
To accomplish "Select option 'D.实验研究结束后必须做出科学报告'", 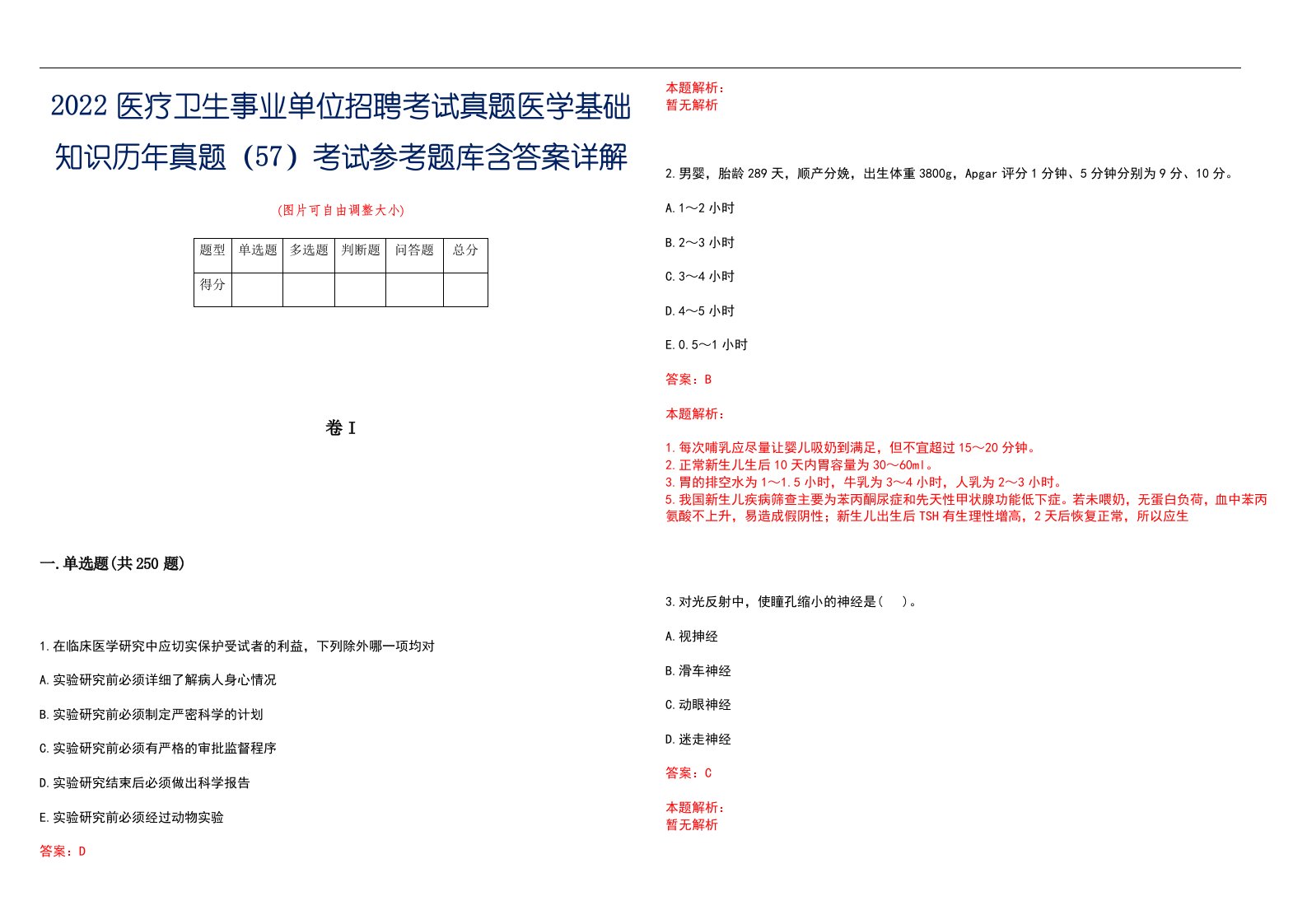I will (145, 783).
